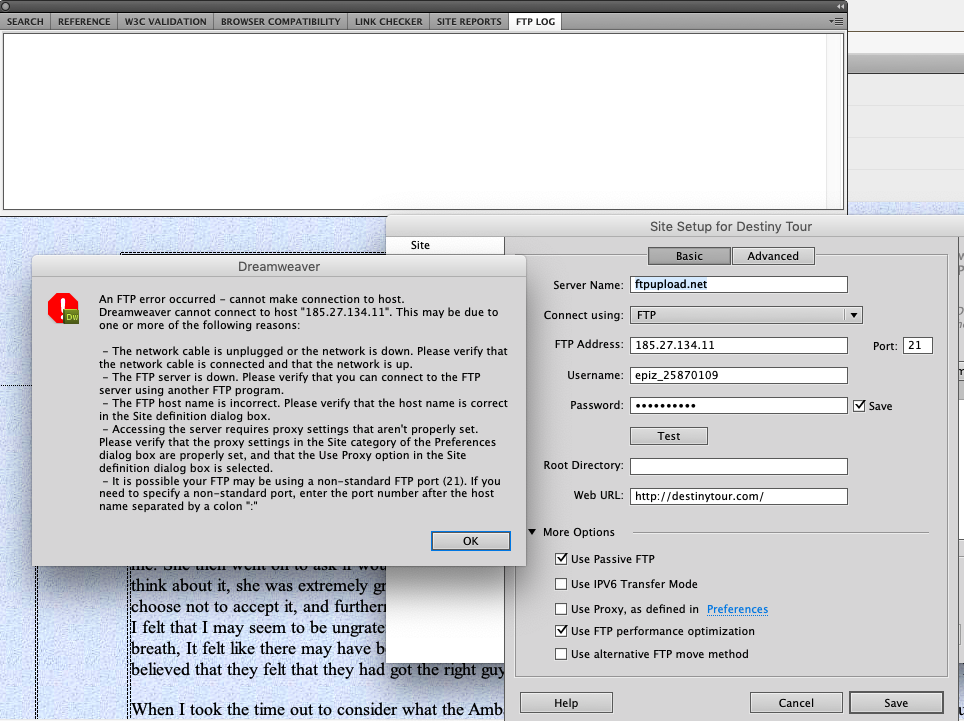
Task: Switch to the Advanced tab
Action: [x=773, y=256]
